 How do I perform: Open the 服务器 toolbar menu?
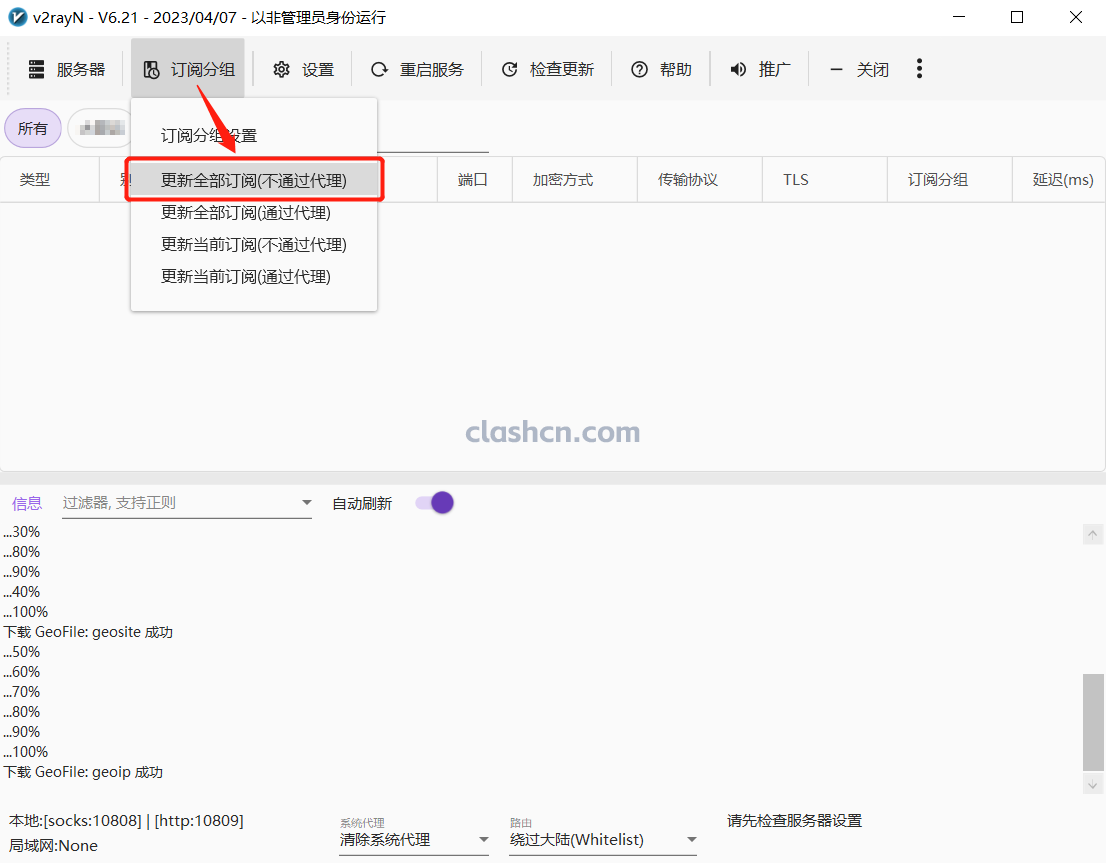pyautogui.click(x=66, y=69)
